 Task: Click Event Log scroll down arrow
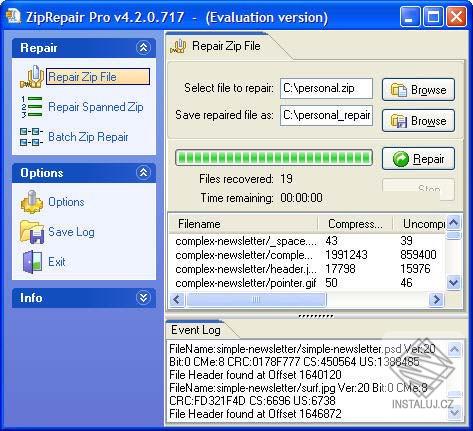pos(455,413)
